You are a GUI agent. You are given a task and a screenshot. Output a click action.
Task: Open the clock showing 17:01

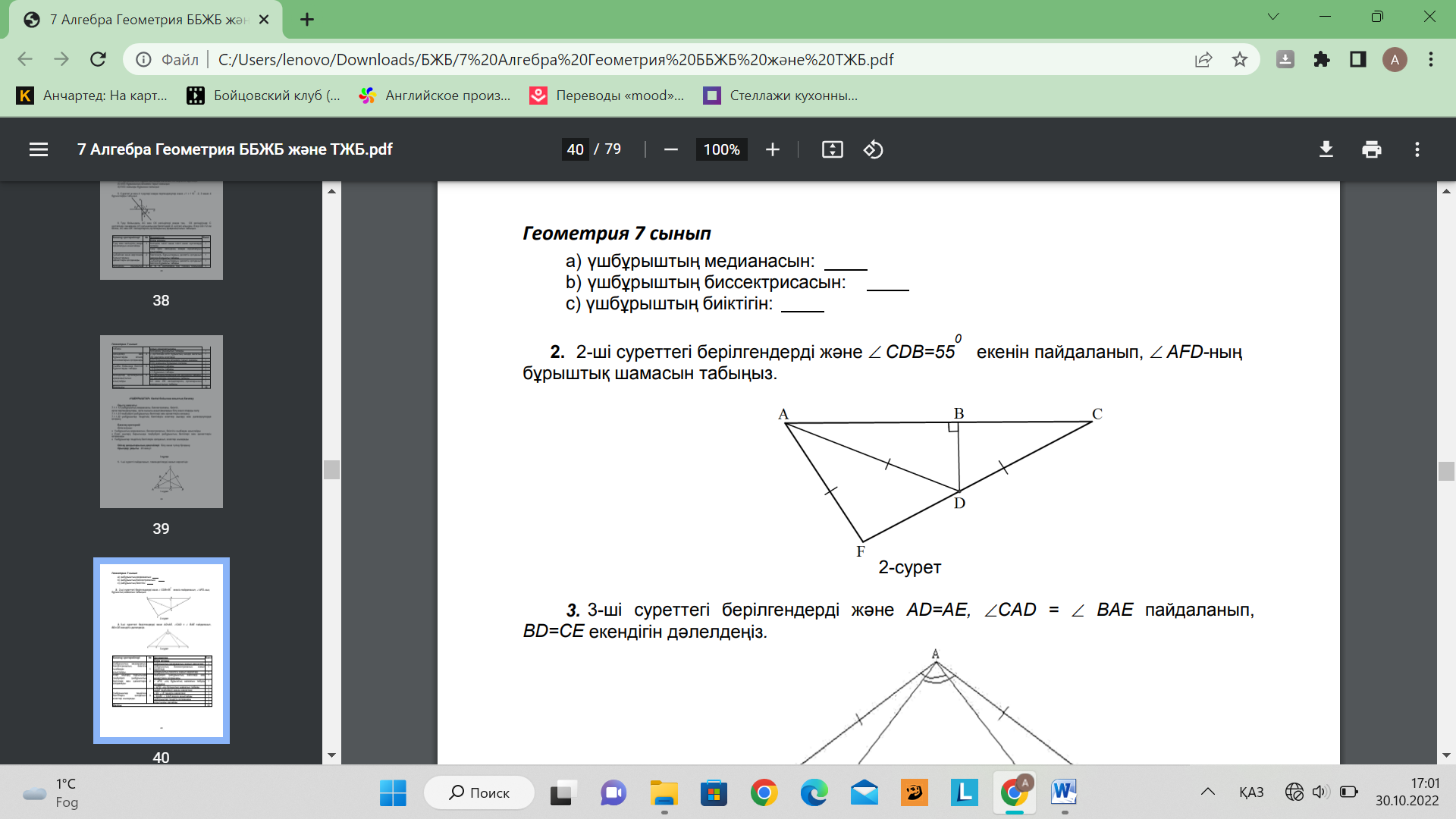1407,792
